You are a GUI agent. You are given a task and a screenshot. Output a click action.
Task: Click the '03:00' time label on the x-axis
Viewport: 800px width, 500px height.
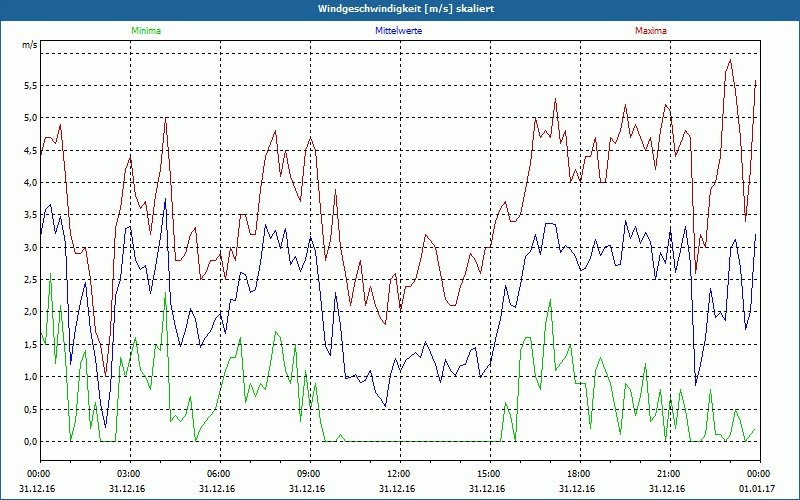(129, 474)
